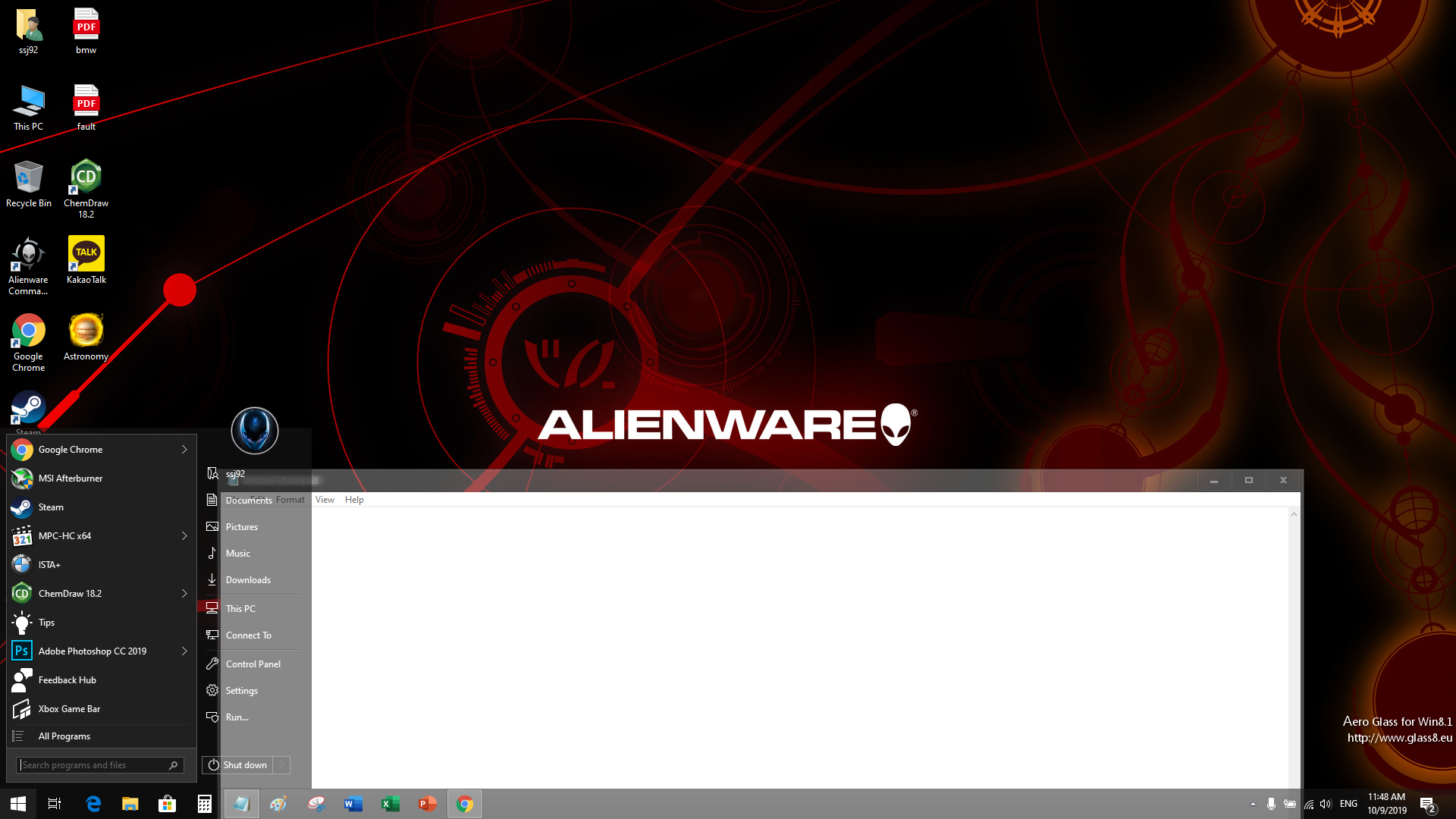The width and height of the screenshot is (1456, 819).
Task: Click the Shut down button
Action: [x=238, y=765]
